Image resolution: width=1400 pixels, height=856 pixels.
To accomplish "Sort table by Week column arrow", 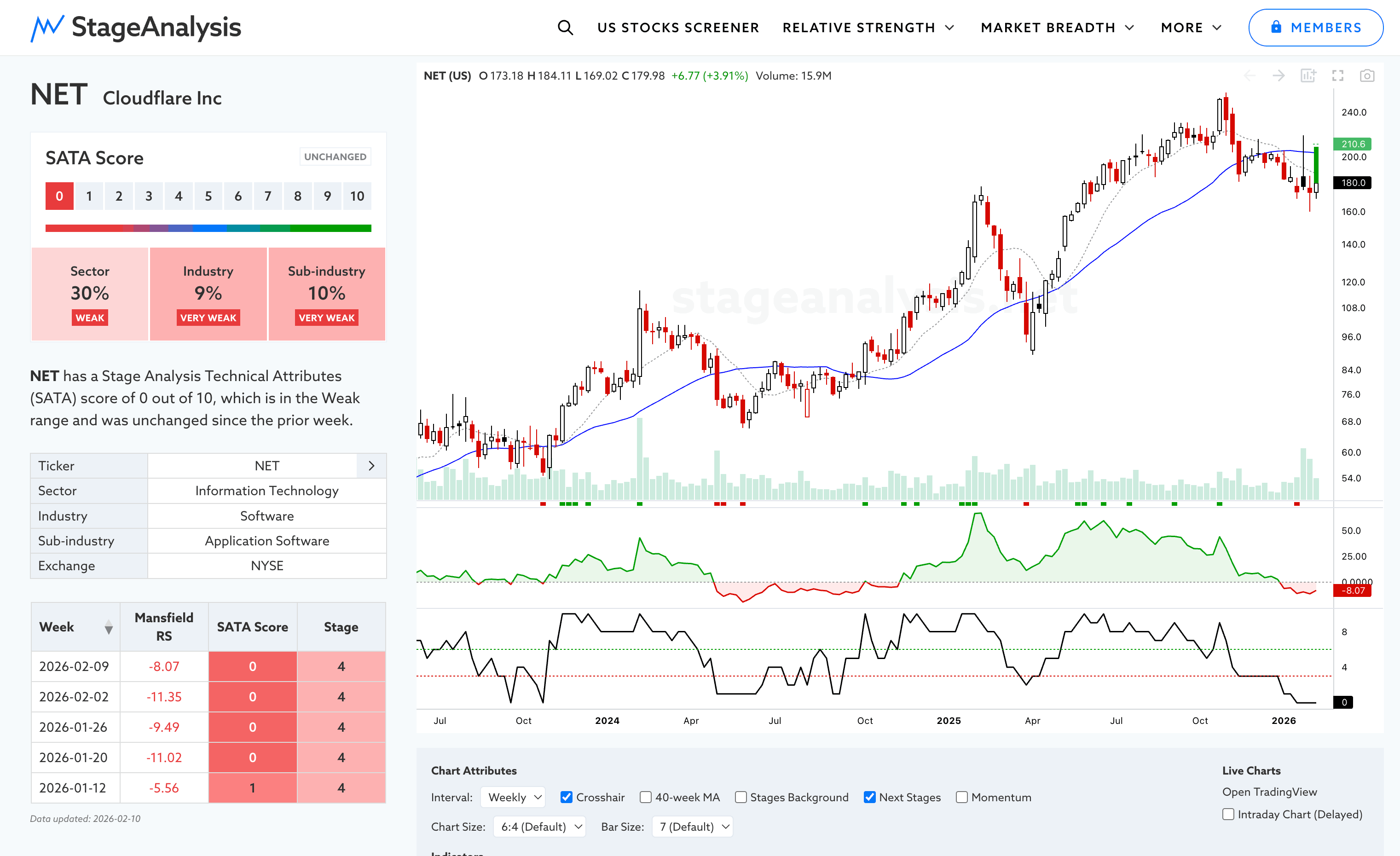I will (x=109, y=627).
